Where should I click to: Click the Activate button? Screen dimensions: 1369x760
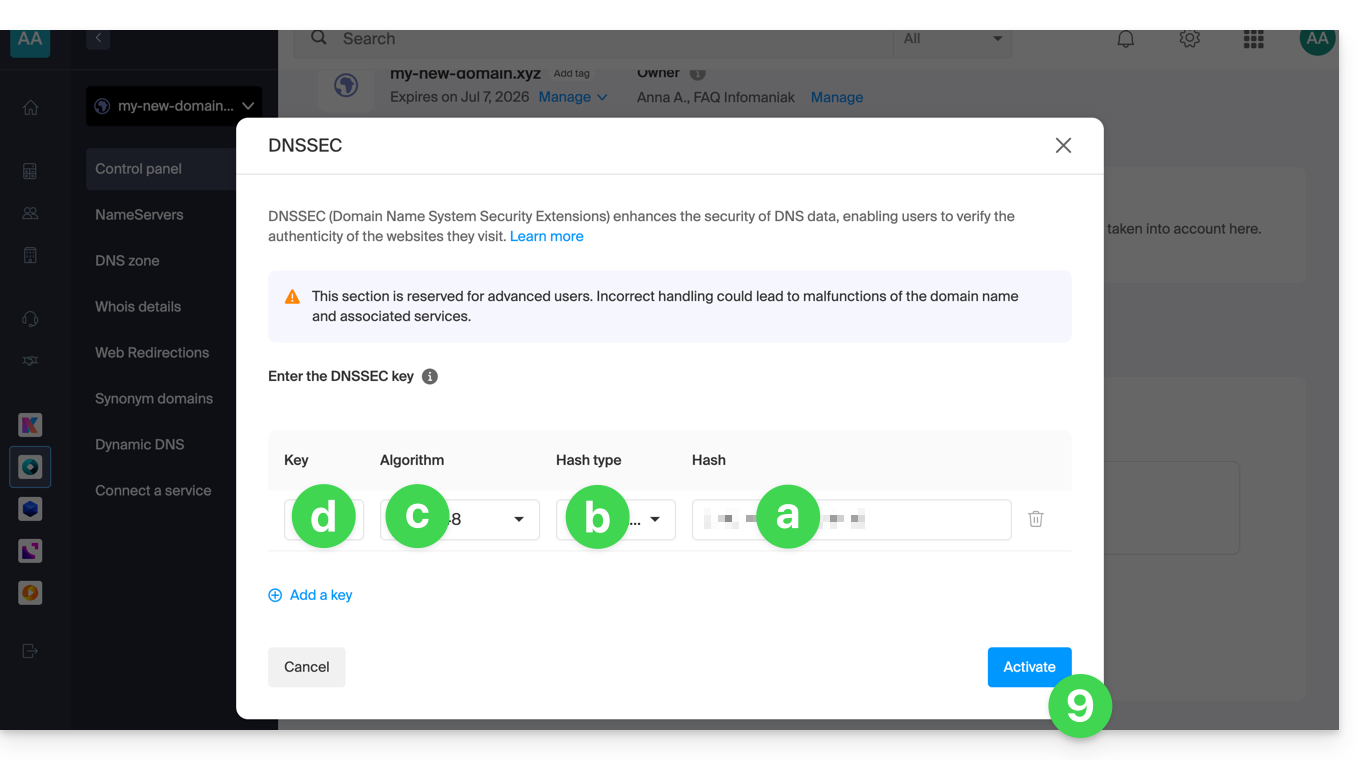click(x=1028, y=667)
